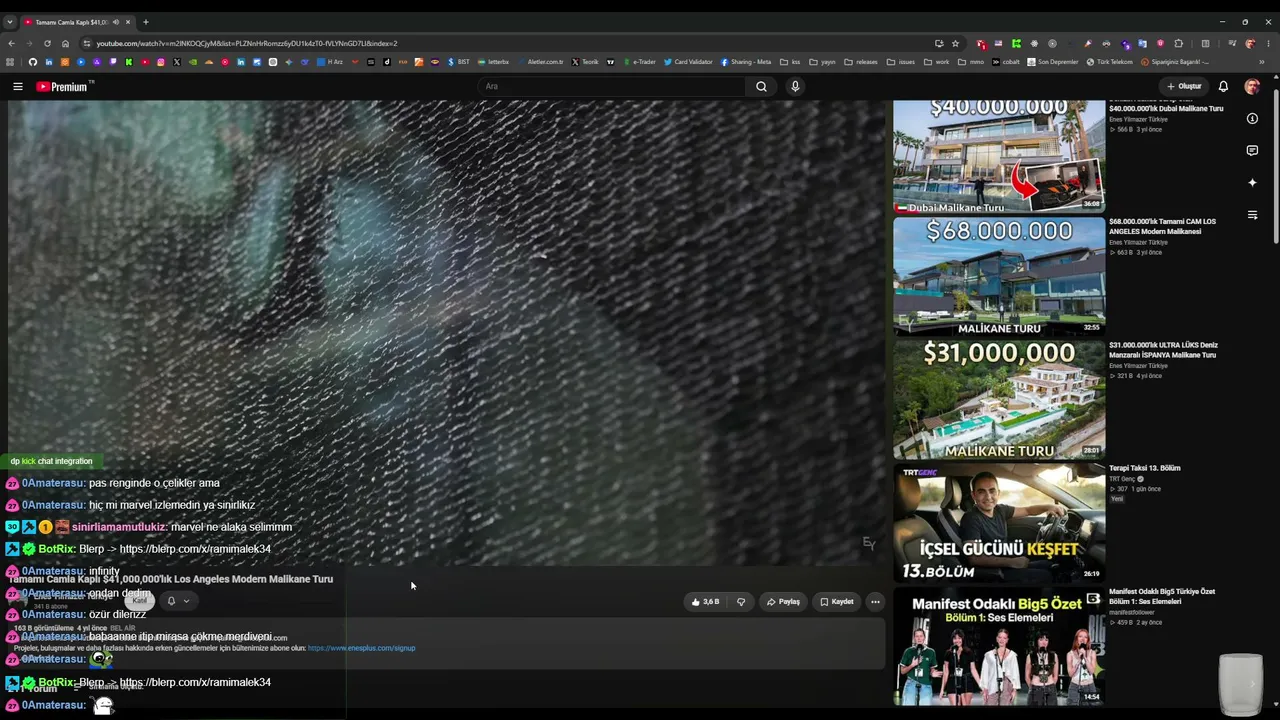Open the Türk Telekom bookmark
The width and height of the screenshot is (1280, 720).
[x=1110, y=62]
